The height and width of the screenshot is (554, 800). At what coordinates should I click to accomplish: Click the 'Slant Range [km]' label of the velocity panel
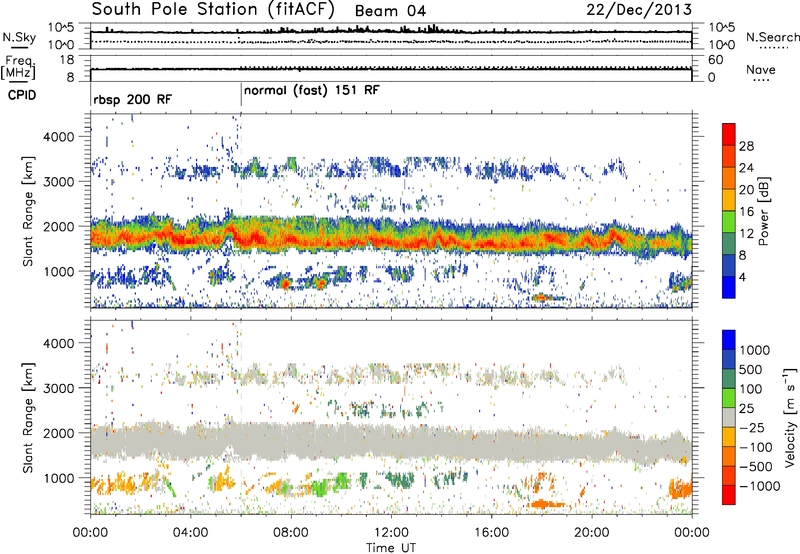point(28,418)
